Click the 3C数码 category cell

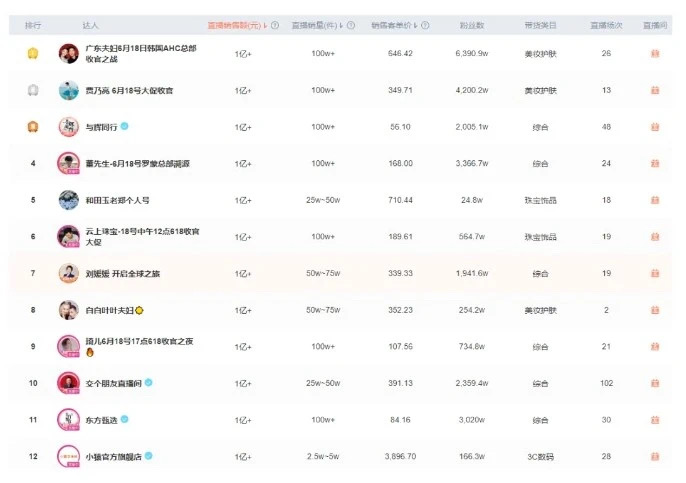tap(540, 457)
